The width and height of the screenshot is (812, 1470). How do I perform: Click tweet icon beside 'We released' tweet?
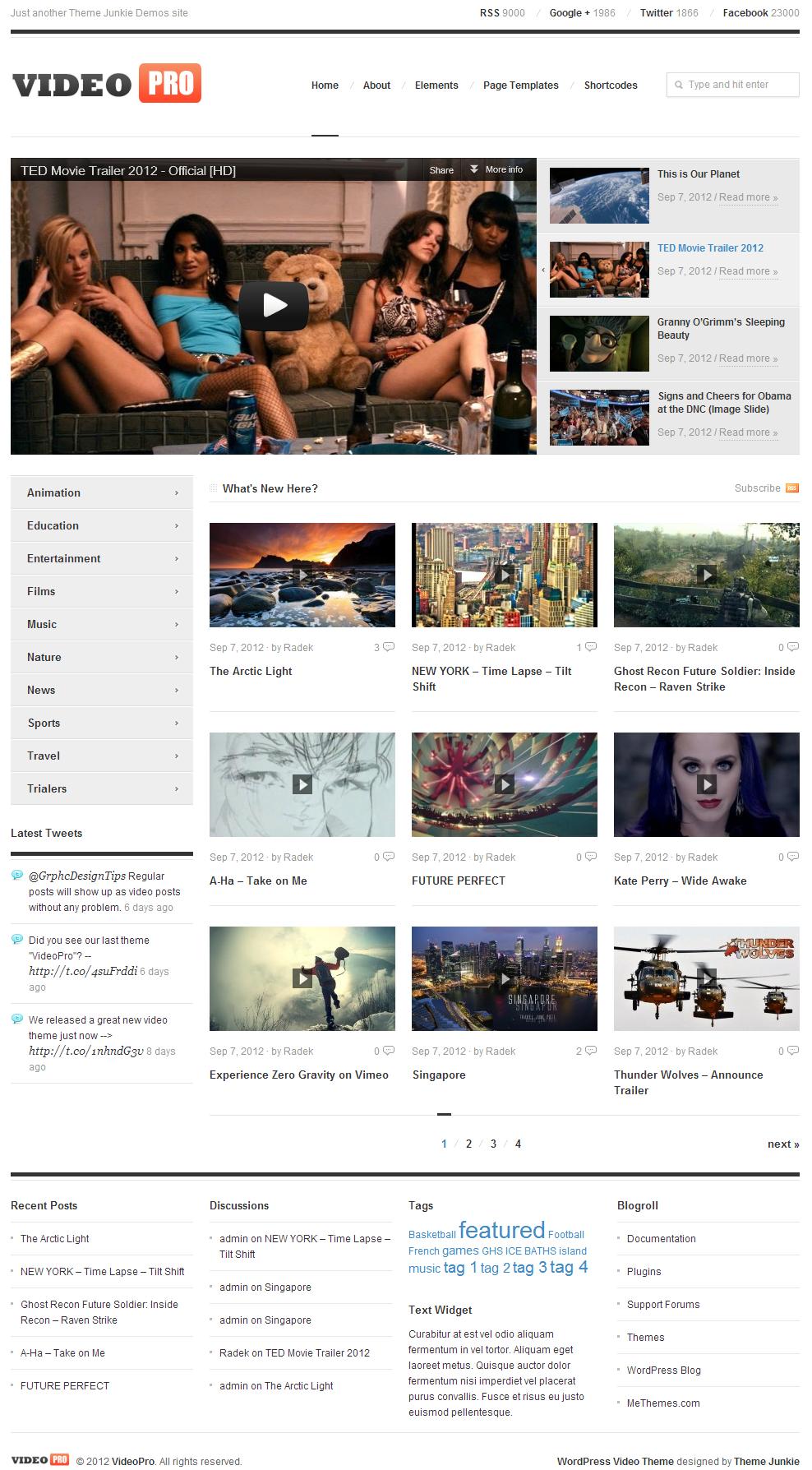pos(17,1019)
